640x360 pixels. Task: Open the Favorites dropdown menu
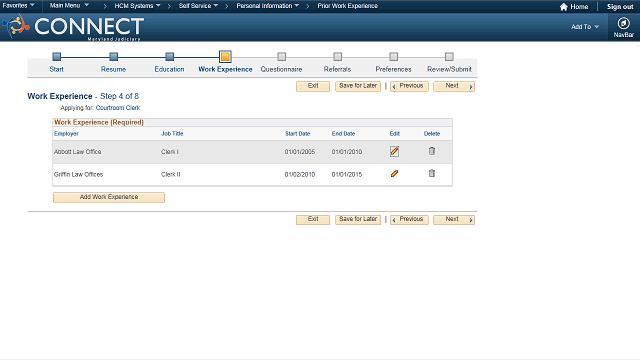pos(18,6)
